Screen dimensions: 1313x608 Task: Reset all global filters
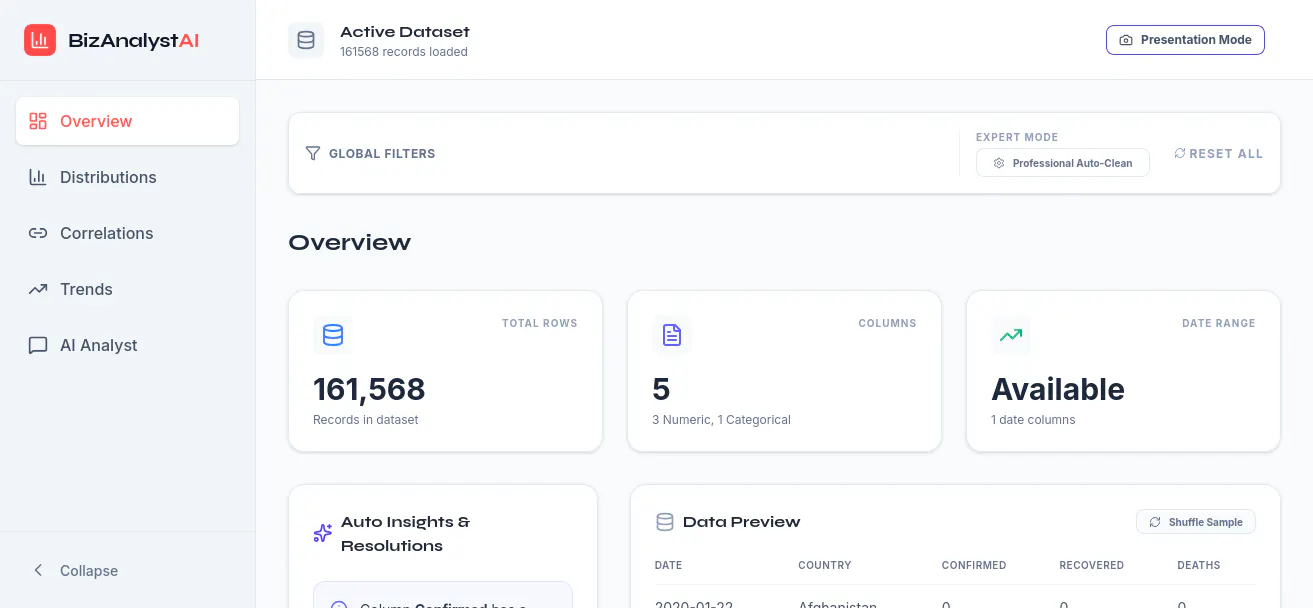pyautogui.click(x=1218, y=153)
